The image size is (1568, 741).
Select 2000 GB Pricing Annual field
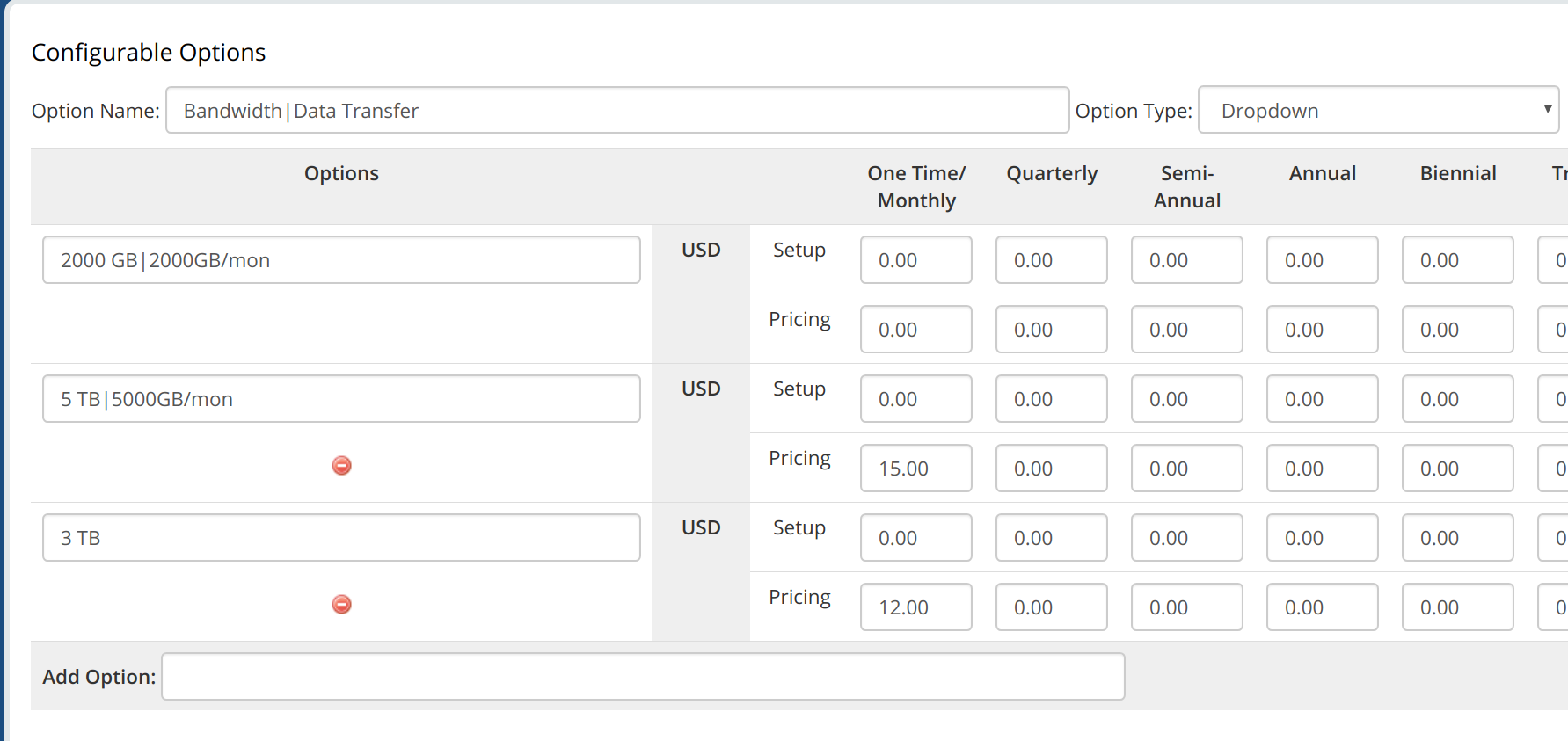click(1322, 329)
